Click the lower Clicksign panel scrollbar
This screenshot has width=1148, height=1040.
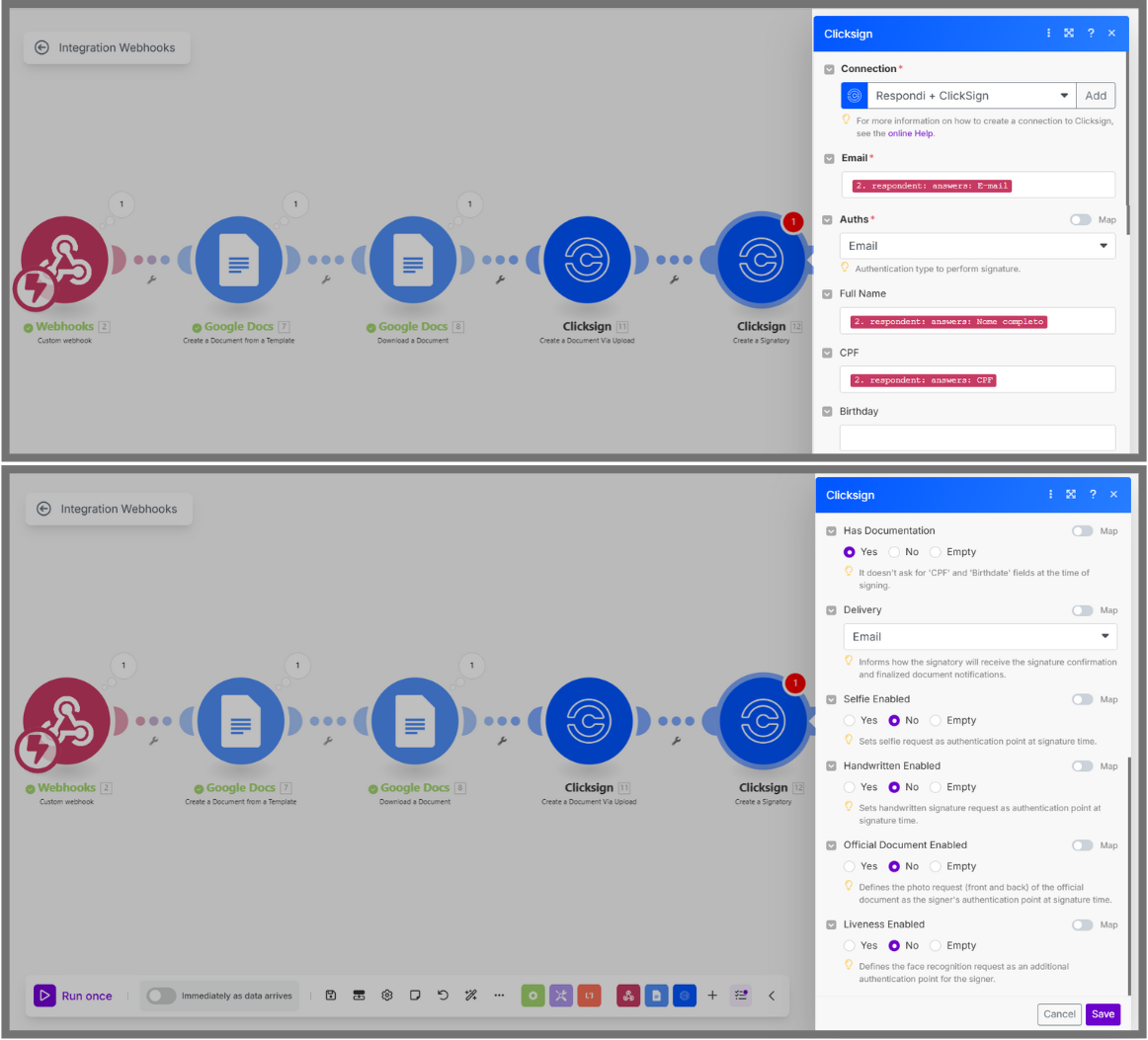pos(1129,875)
